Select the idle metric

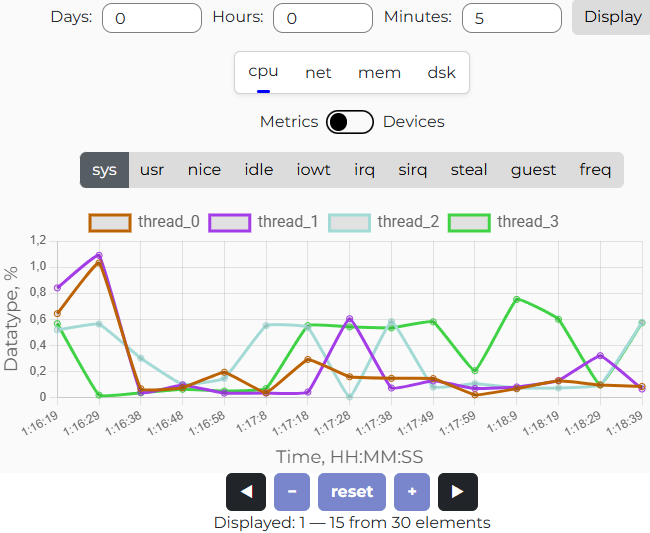tap(258, 170)
